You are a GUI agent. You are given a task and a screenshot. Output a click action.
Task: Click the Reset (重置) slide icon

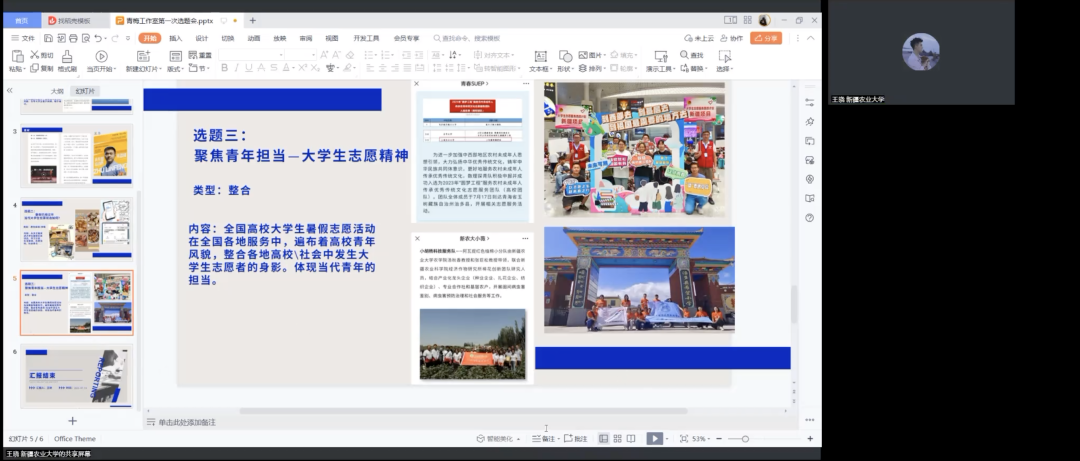click(x=193, y=55)
